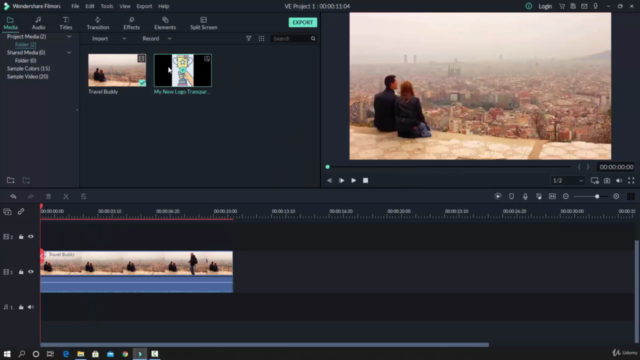Open the View menu
This screenshot has width=640, height=360.
(x=125, y=6)
